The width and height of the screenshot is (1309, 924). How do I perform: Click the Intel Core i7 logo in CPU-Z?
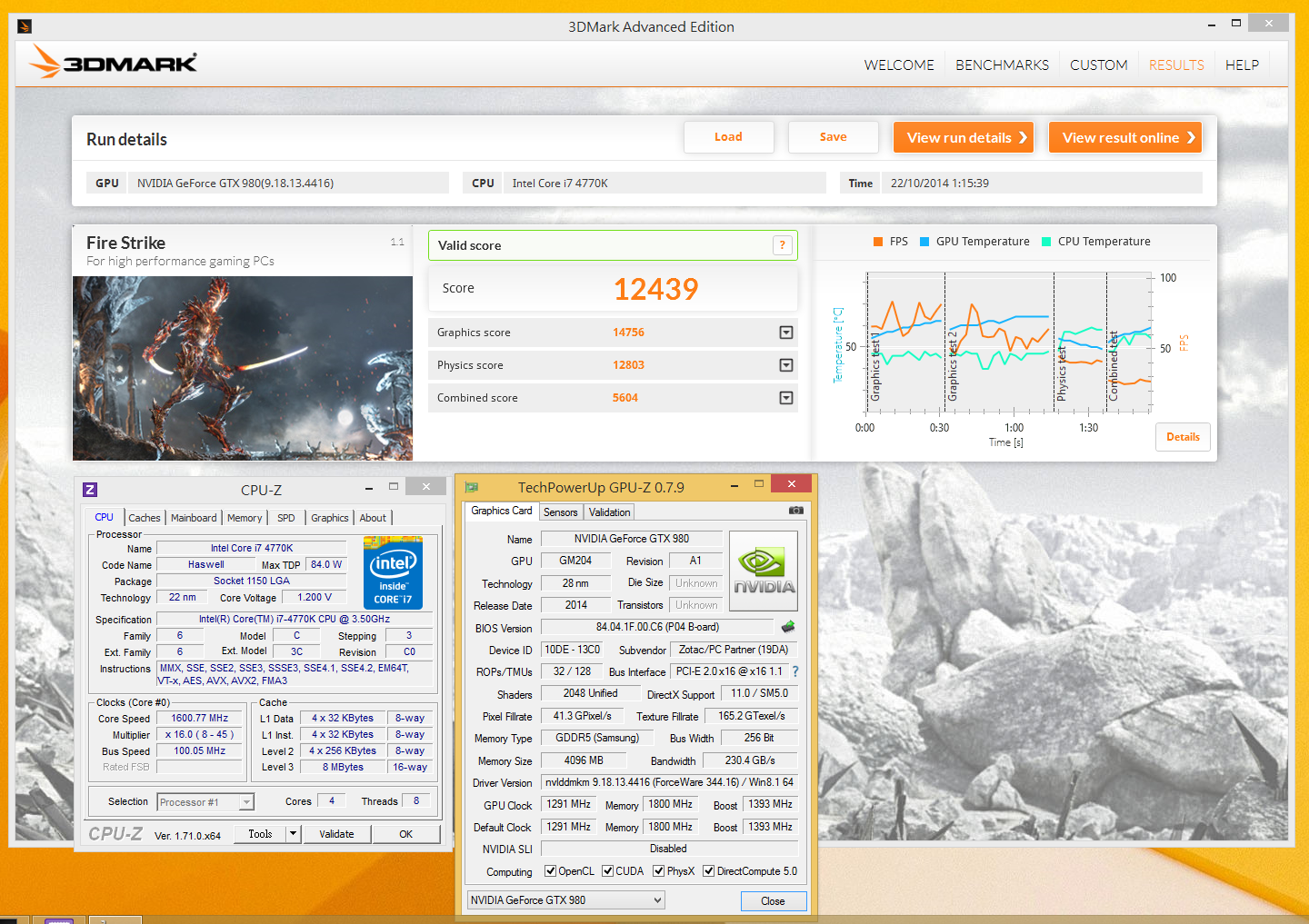[393, 572]
